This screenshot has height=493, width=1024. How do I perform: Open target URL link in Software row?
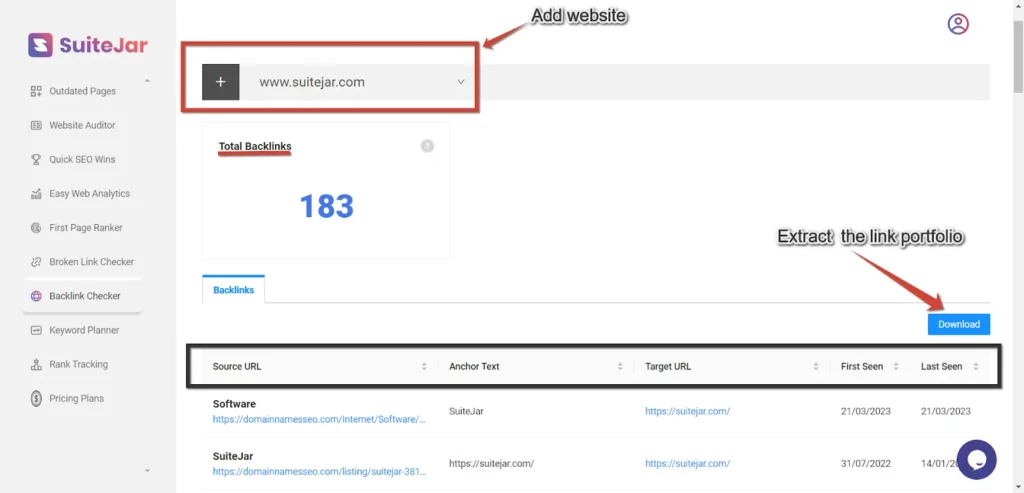tap(687, 411)
